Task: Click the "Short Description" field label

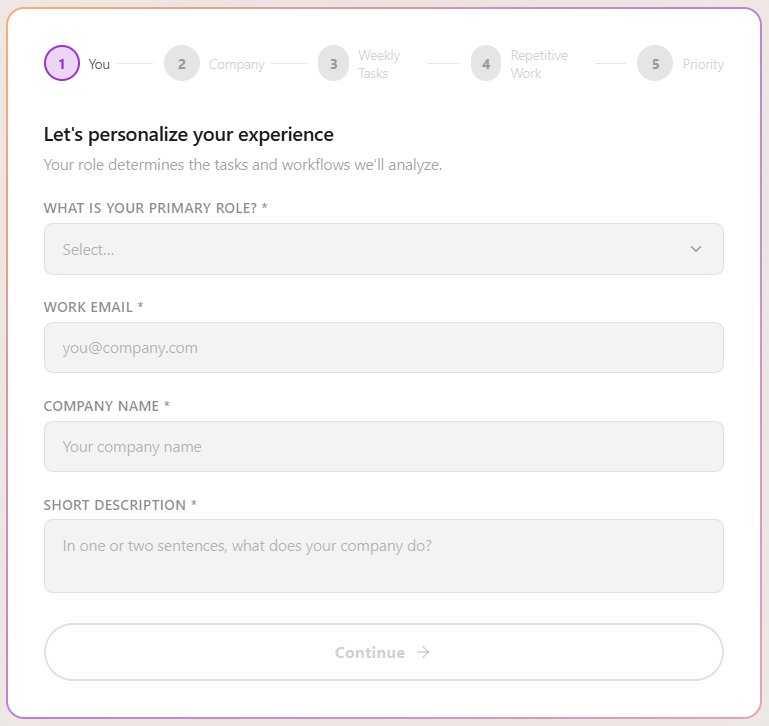Action: tap(120, 505)
